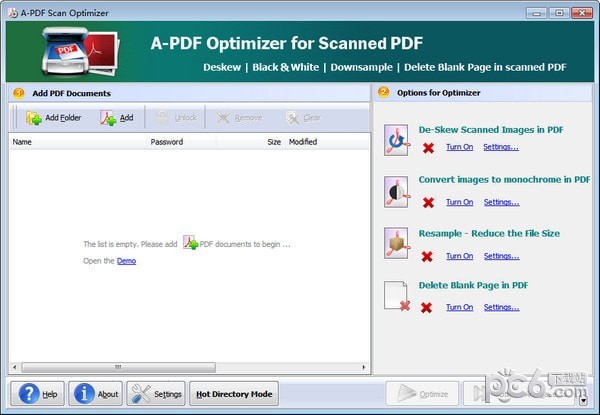Click the Help button
This screenshot has width=600, height=415.
click(x=38, y=394)
